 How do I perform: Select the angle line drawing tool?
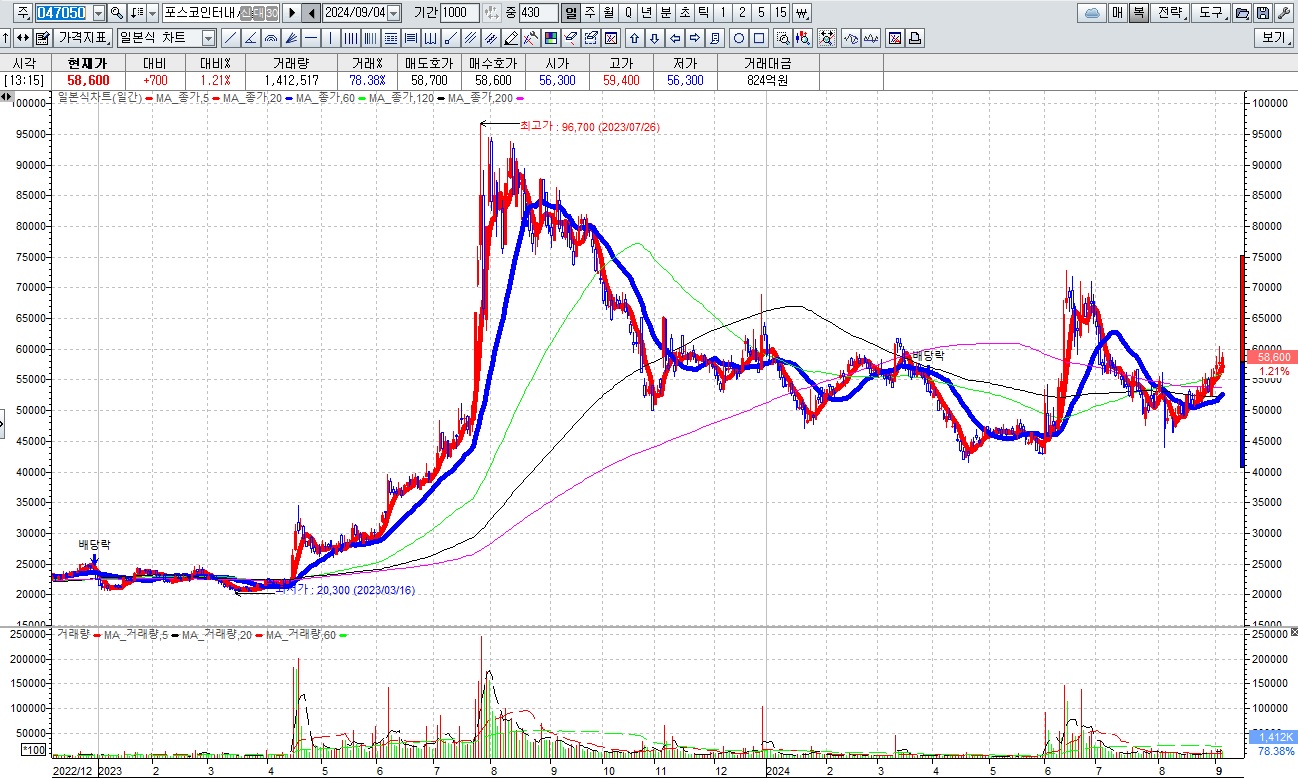(x=250, y=38)
